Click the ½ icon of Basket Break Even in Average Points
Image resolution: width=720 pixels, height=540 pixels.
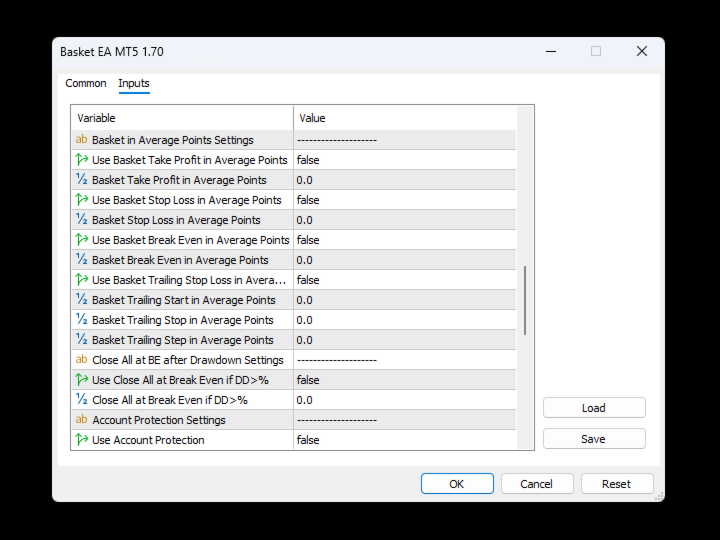point(81,259)
